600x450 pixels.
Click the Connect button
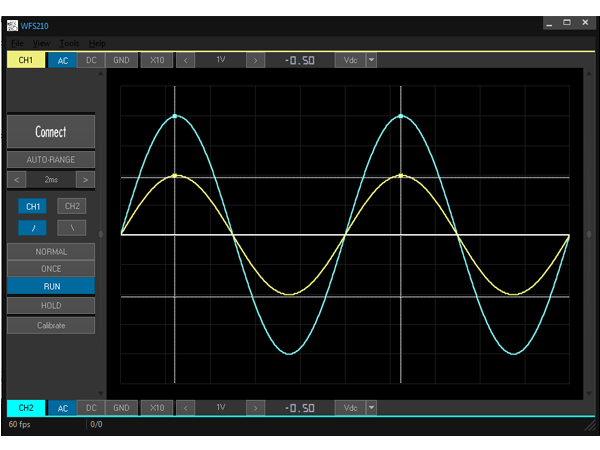(51, 132)
